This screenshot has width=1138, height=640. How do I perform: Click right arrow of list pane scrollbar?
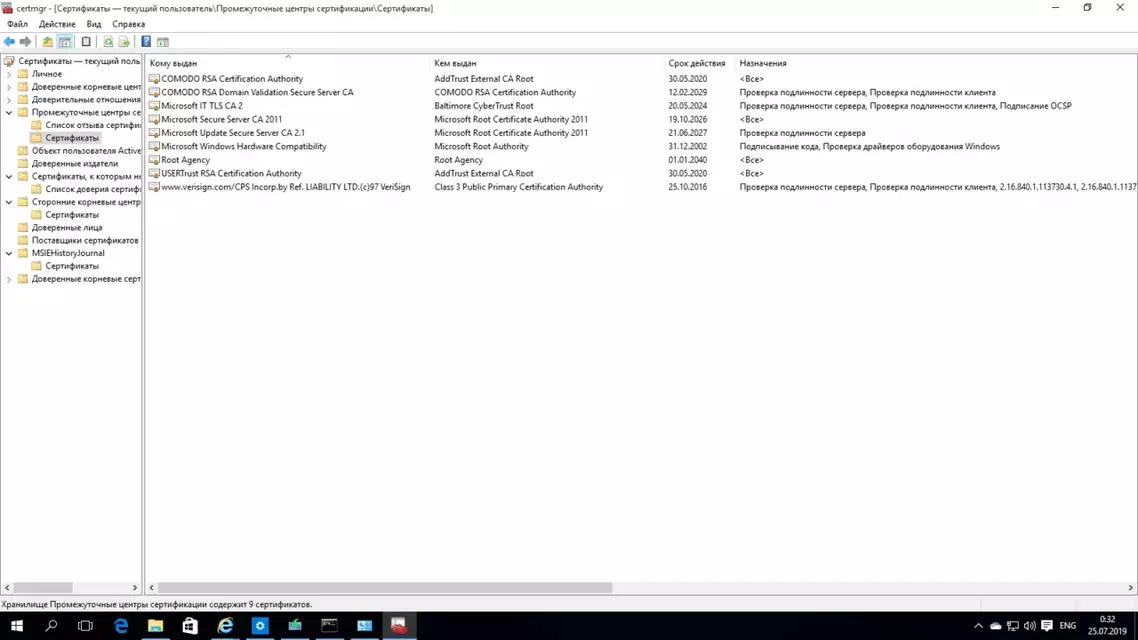coord(1130,588)
